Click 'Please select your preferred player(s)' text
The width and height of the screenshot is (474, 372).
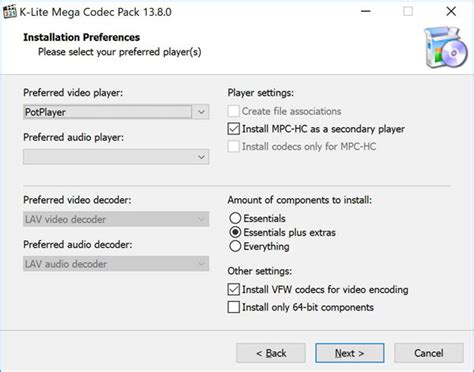[x=119, y=52]
